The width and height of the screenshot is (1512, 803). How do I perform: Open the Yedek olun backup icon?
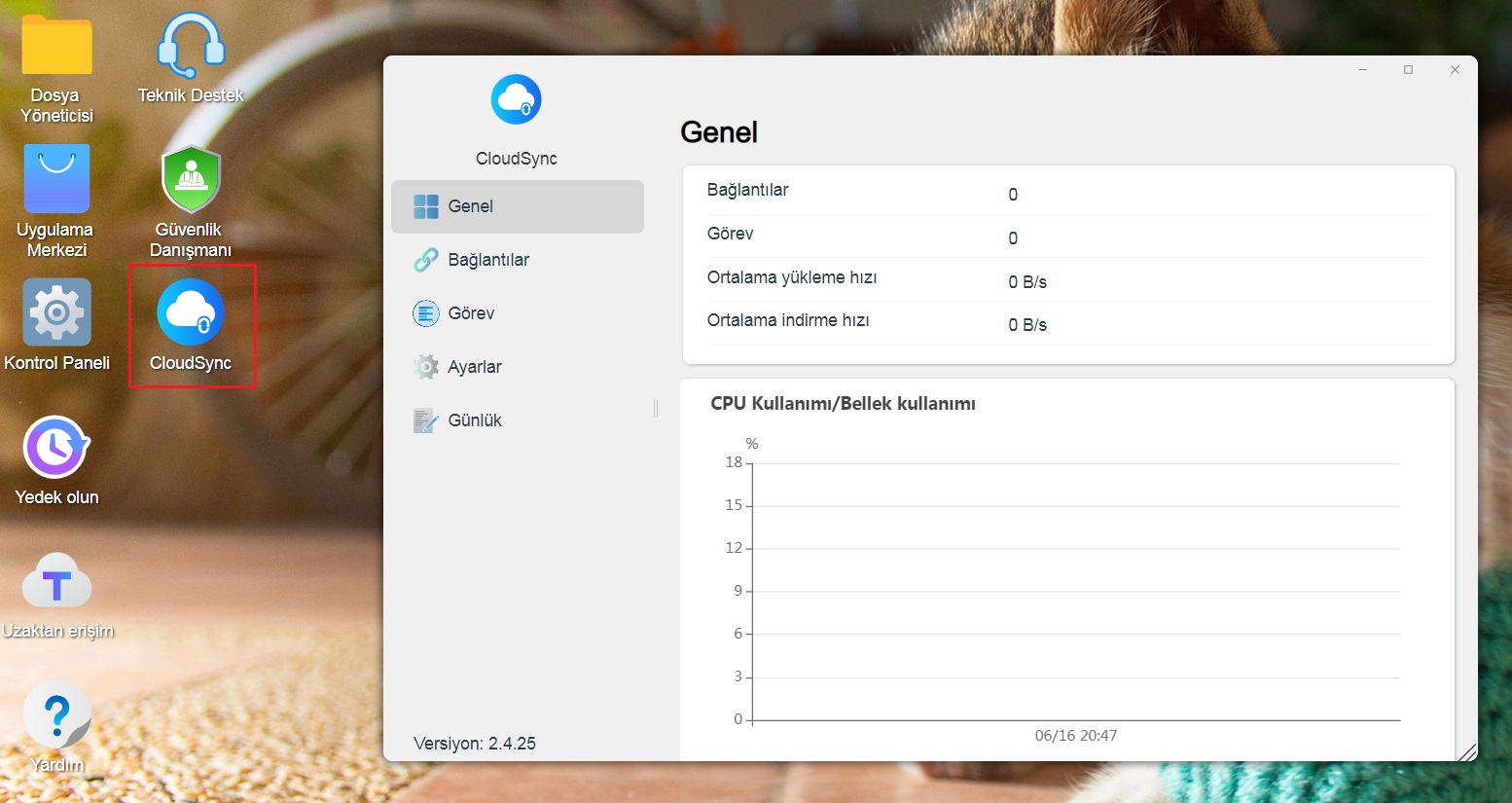click(56, 448)
